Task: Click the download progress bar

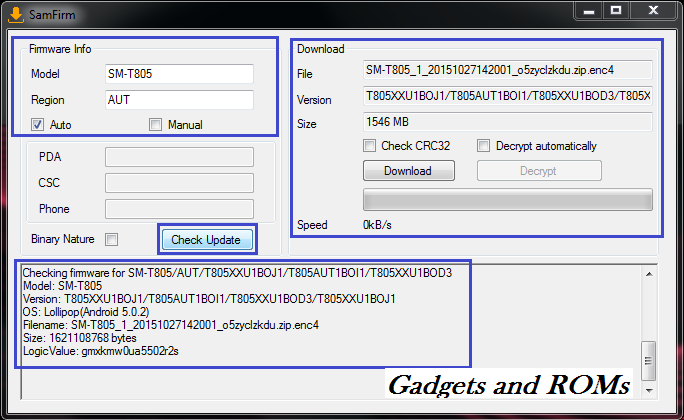Action: pyautogui.click(x=507, y=199)
